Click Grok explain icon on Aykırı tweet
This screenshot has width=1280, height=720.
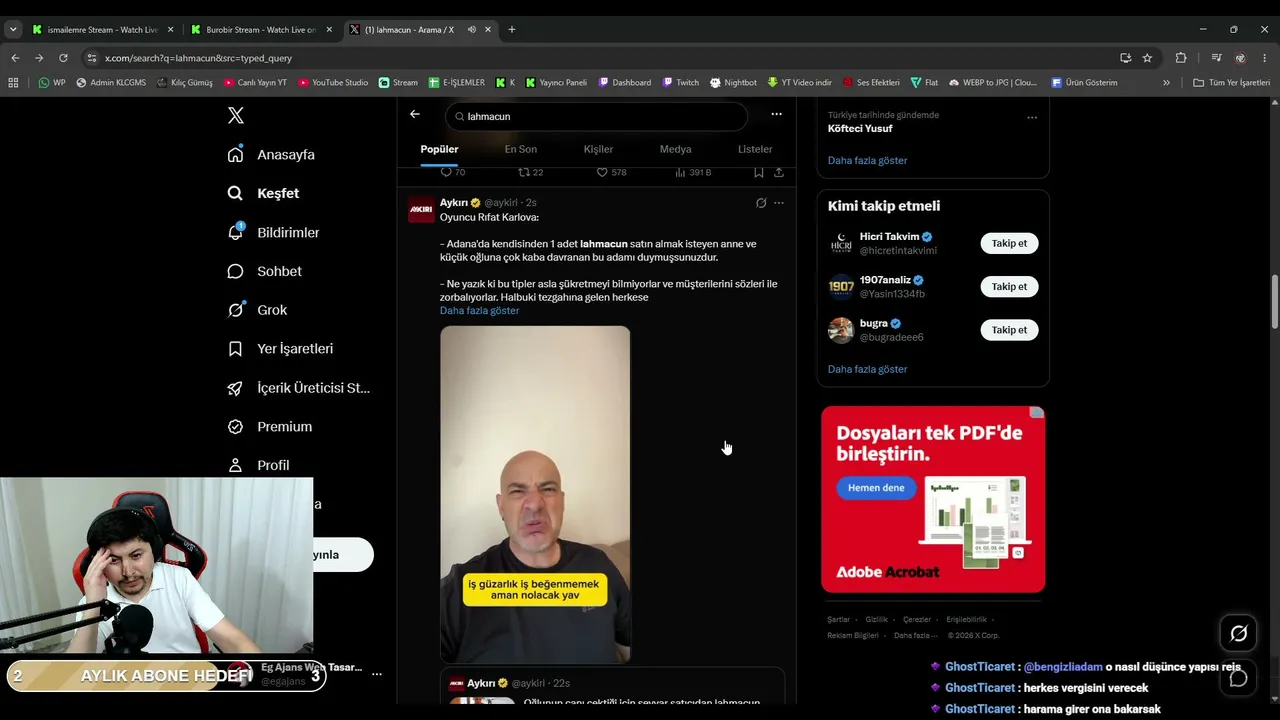pos(761,203)
